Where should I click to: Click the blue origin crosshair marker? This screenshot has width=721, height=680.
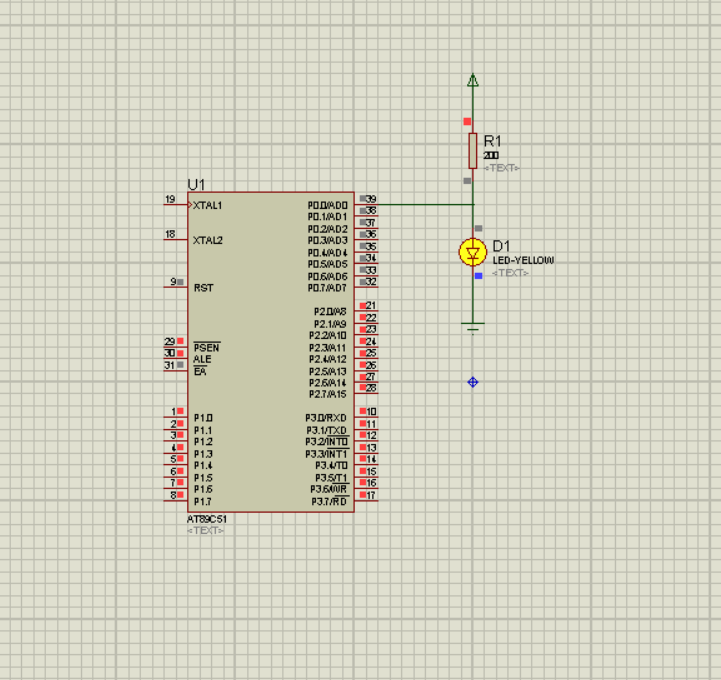coord(473,382)
